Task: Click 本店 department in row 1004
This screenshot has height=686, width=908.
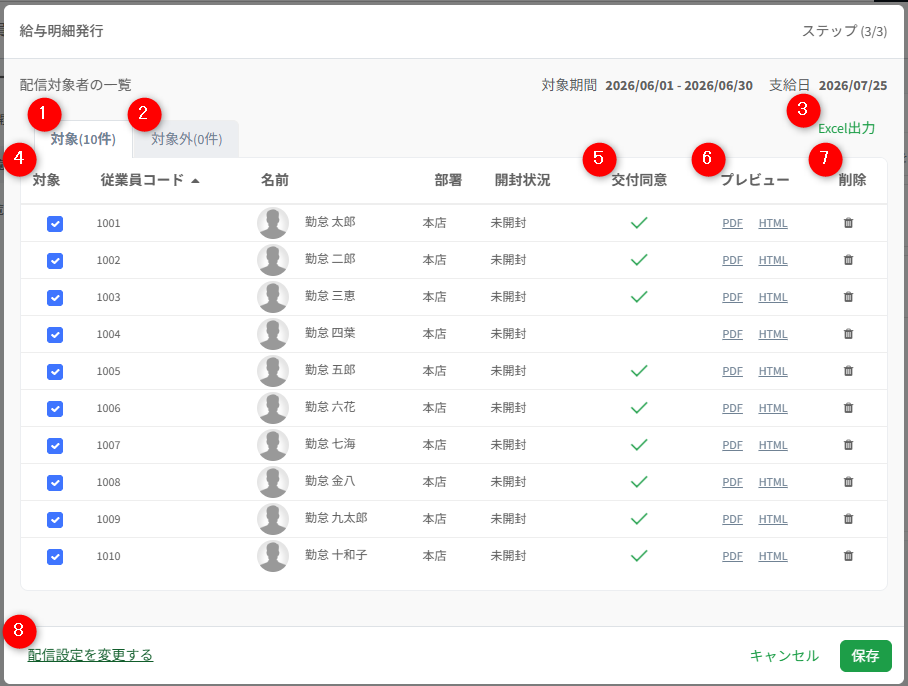Action: [x=434, y=334]
